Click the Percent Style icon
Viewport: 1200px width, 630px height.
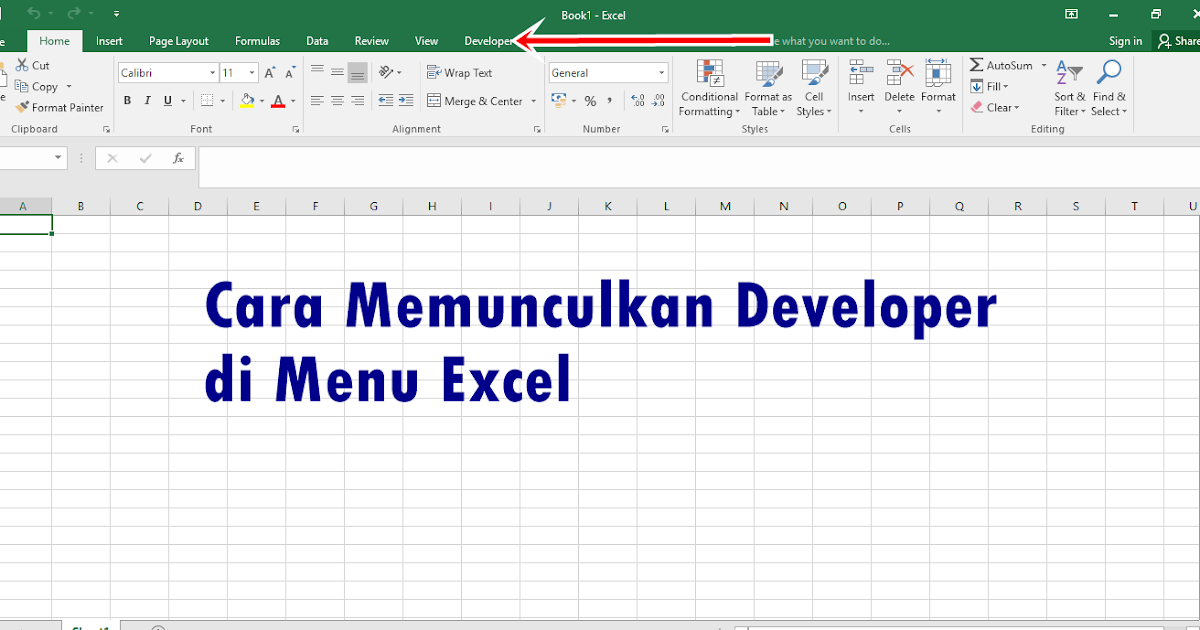[x=591, y=100]
